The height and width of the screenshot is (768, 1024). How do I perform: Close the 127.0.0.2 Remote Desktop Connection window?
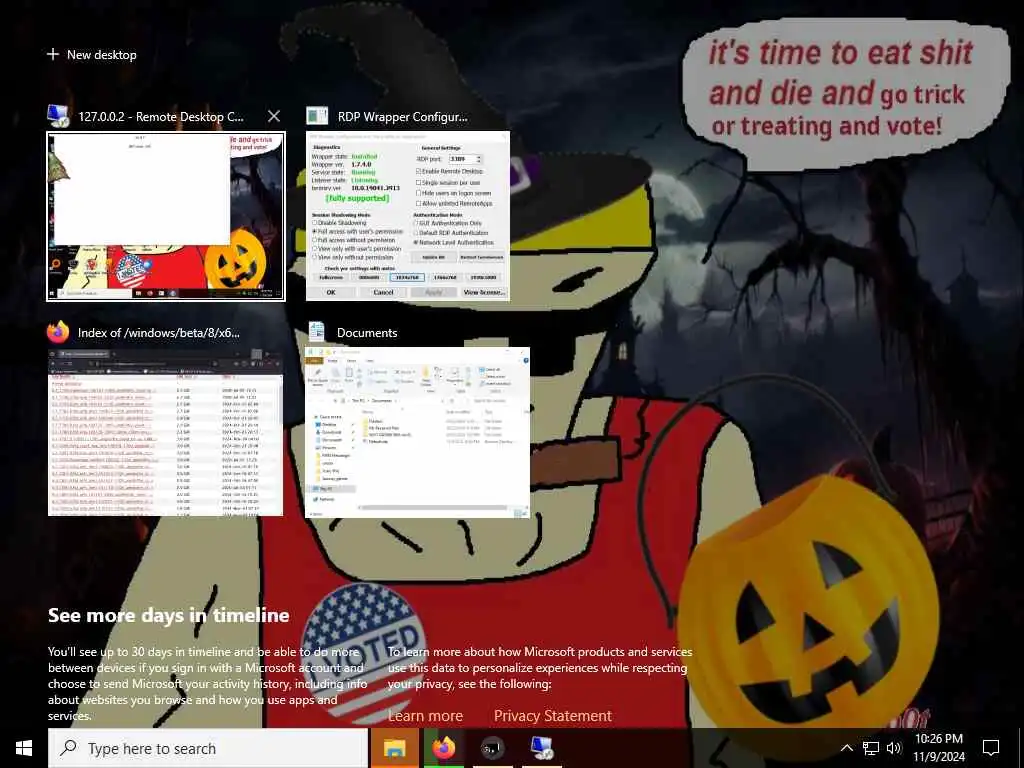coord(274,116)
